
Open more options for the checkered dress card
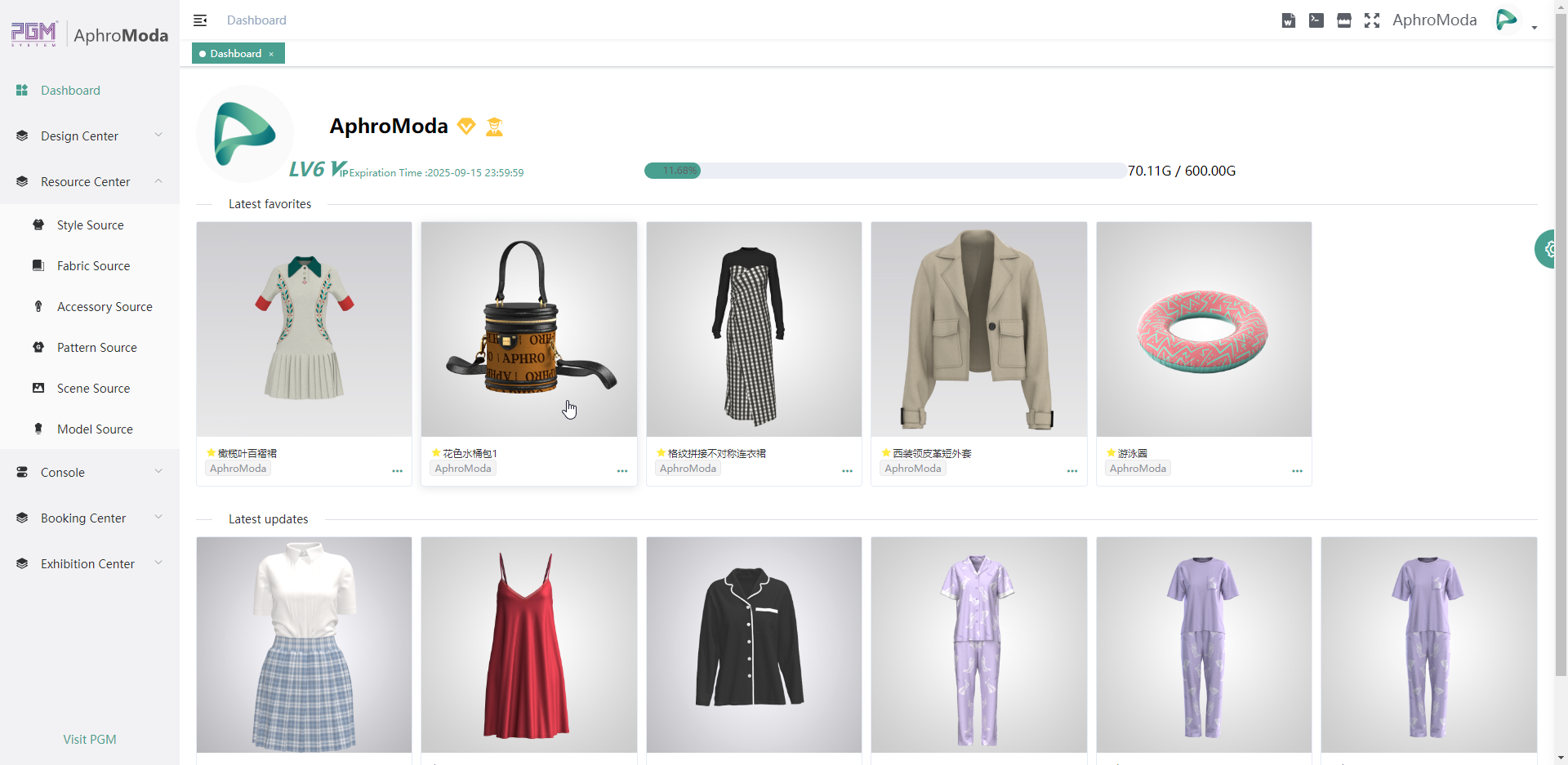[x=848, y=471]
